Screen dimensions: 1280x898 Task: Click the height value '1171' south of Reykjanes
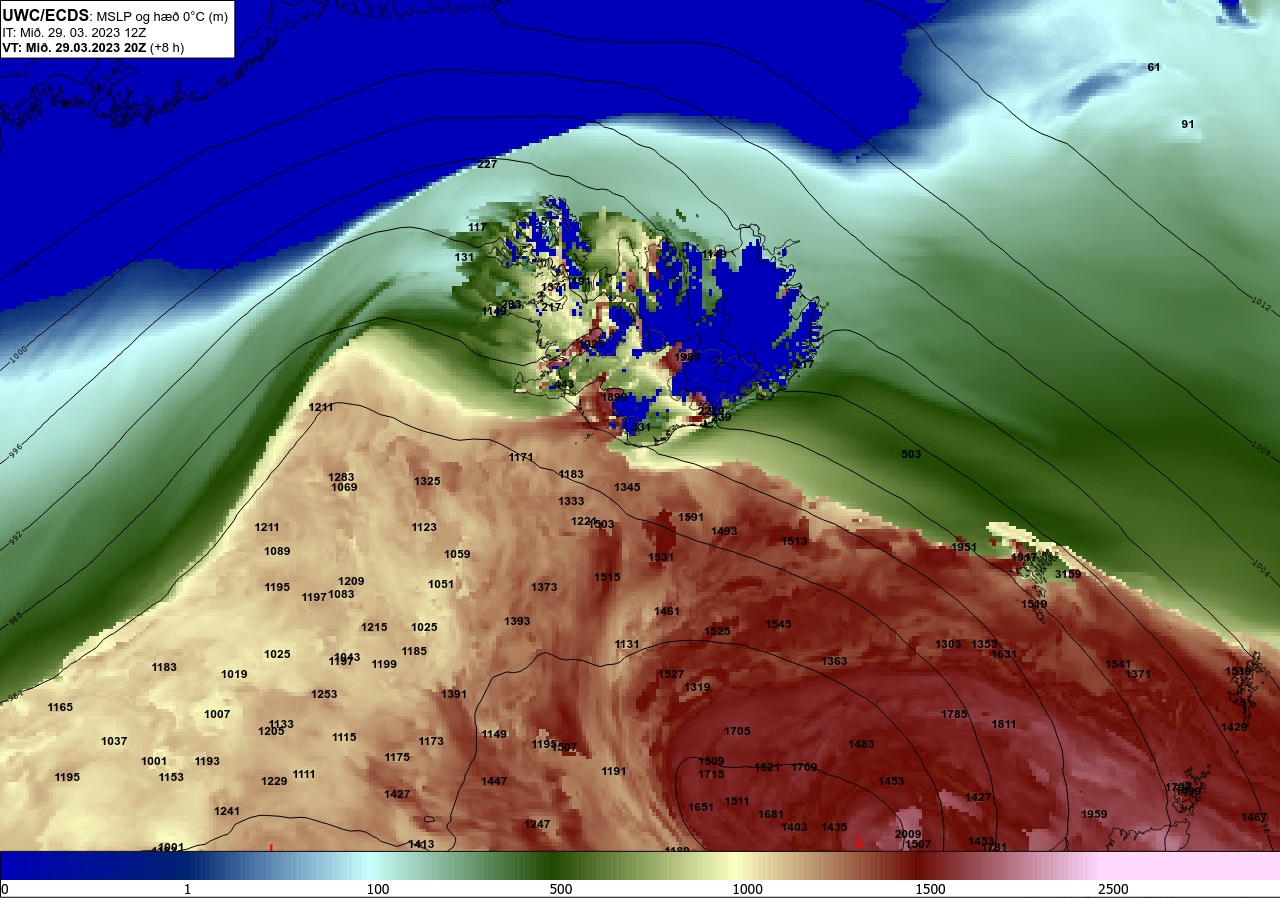[521, 457]
